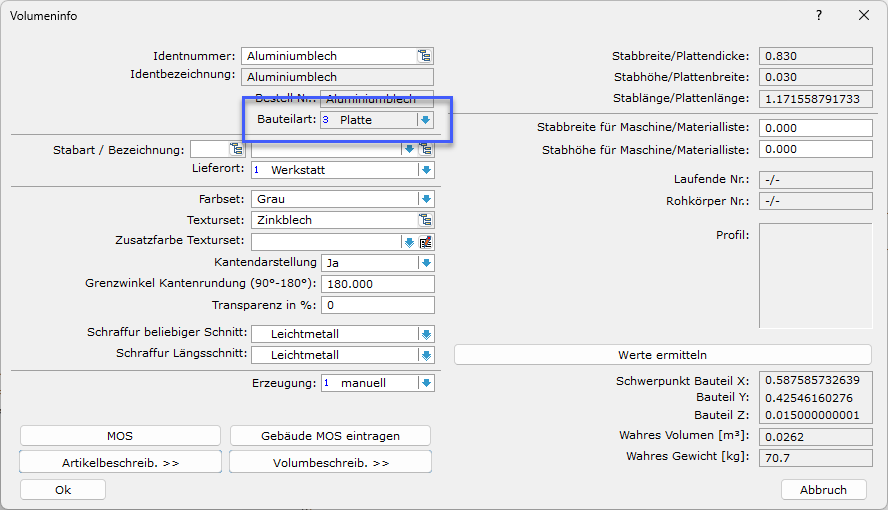Click the help question mark icon
Image resolution: width=888 pixels, height=510 pixels.
tap(818, 15)
